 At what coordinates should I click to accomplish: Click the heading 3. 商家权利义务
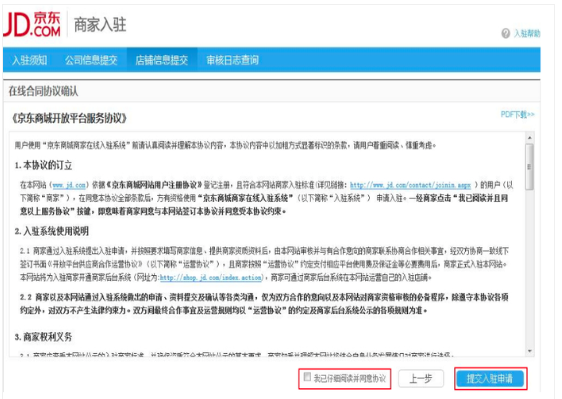pyautogui.click(x=43, y=337)
